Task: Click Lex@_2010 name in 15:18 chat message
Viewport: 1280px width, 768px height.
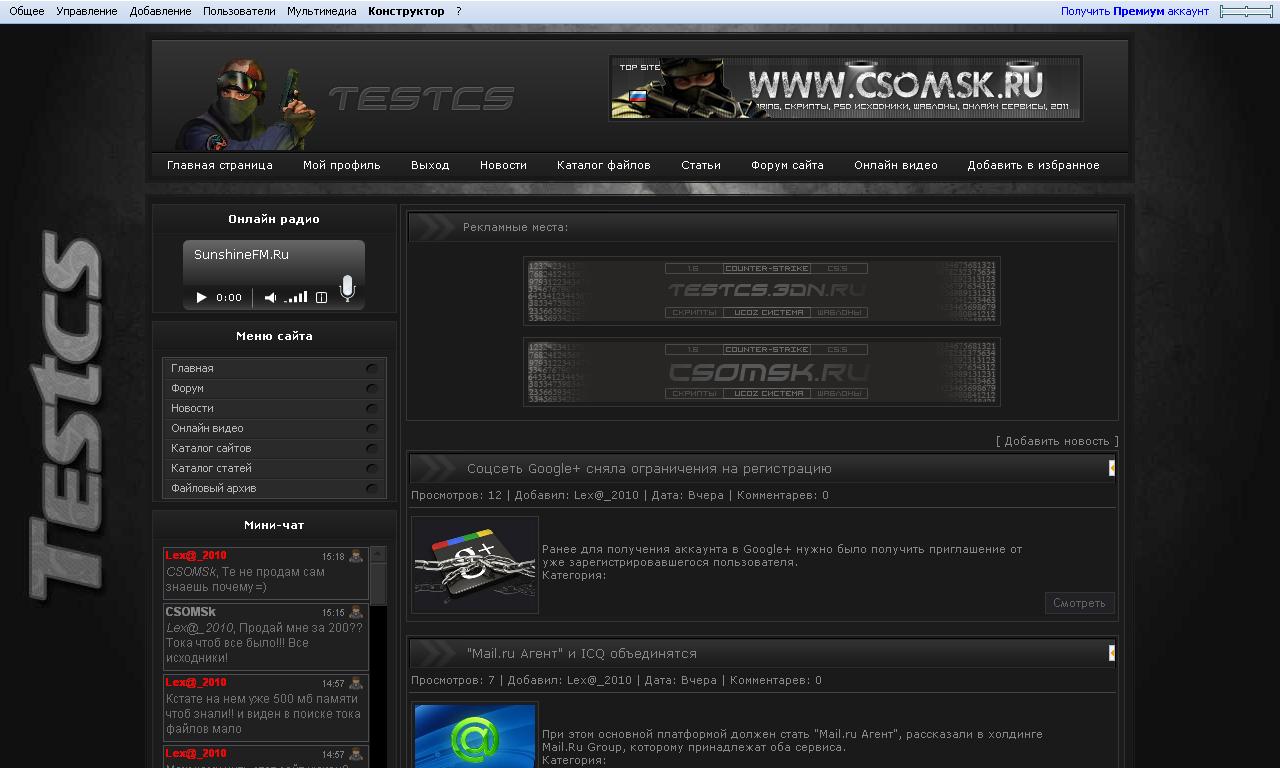Action: pos(196,555)
